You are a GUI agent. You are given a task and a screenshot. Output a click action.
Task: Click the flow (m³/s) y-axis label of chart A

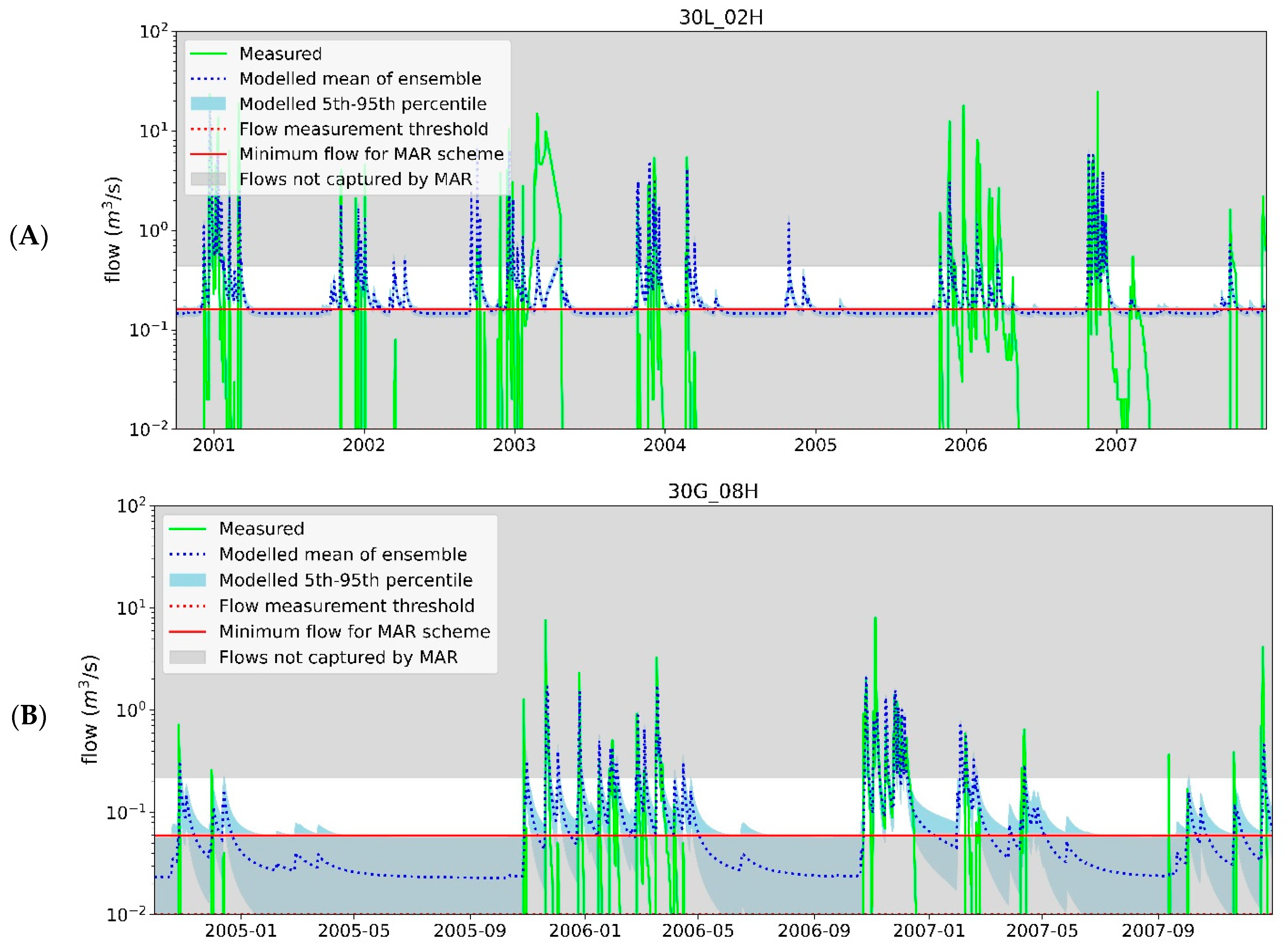click(113, 230)
